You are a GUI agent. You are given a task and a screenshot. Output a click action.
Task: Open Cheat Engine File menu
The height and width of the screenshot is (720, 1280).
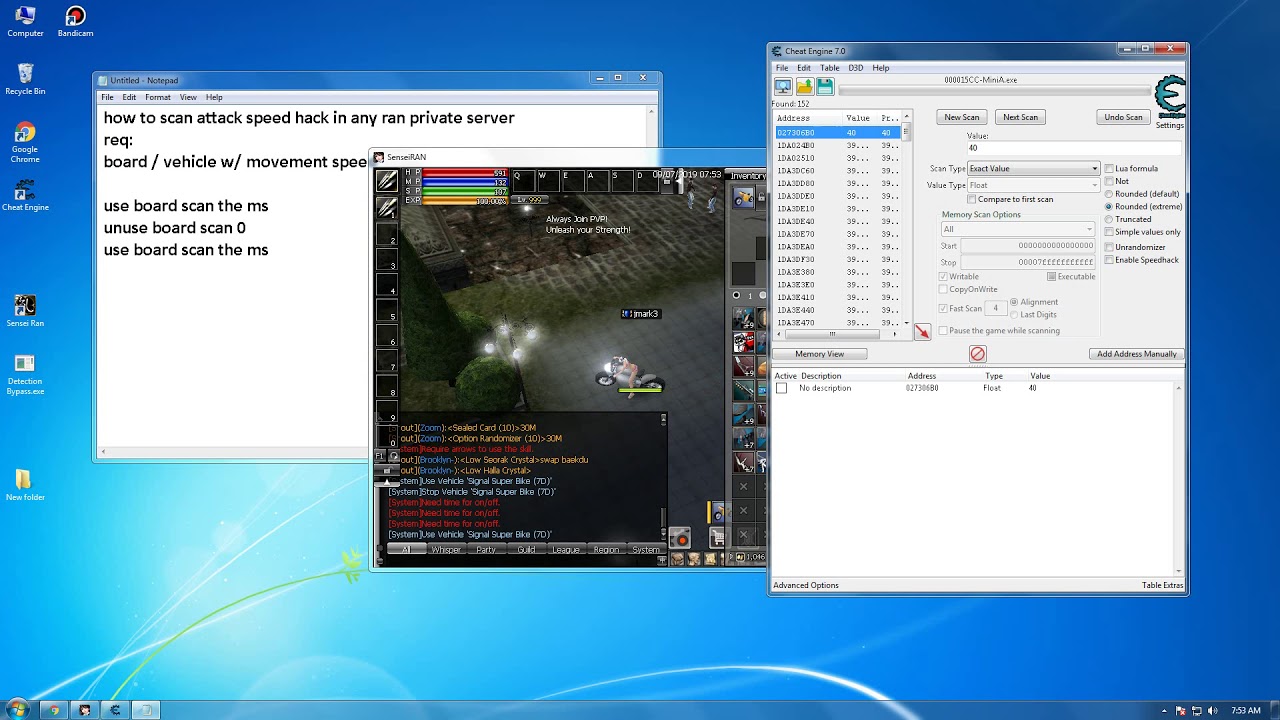click(782, 68)
